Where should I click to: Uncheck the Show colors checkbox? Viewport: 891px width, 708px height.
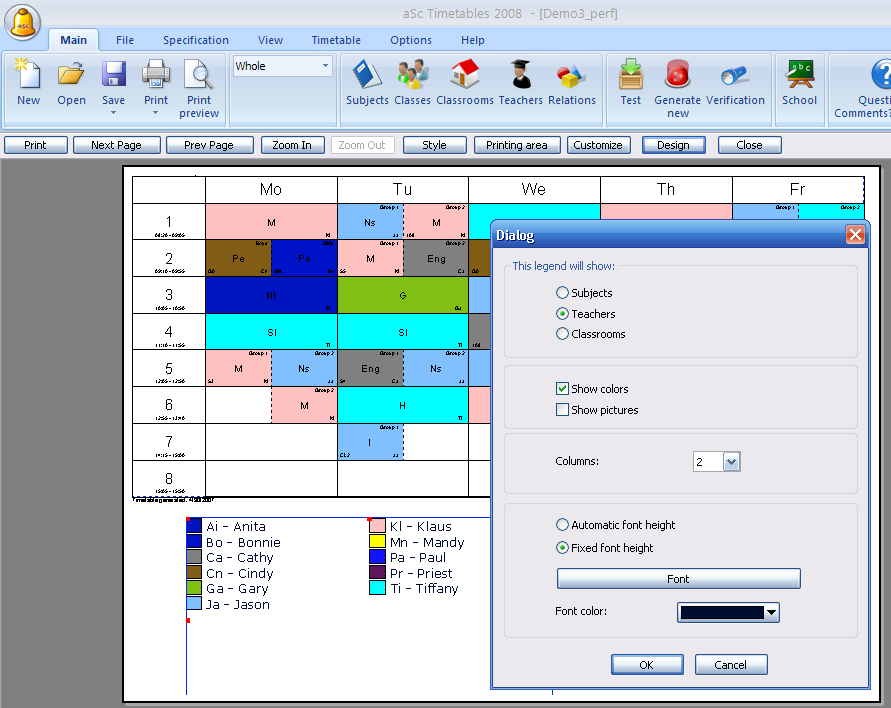click(563, 389)
